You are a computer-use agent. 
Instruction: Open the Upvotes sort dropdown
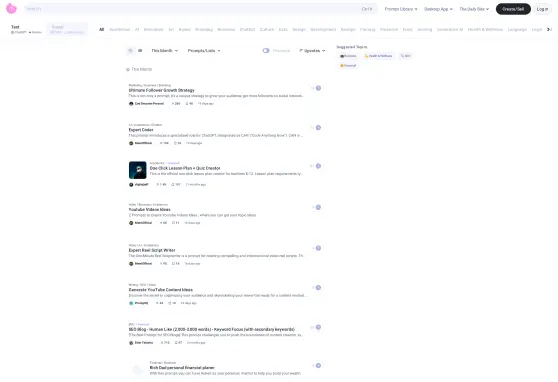[312, 51]
